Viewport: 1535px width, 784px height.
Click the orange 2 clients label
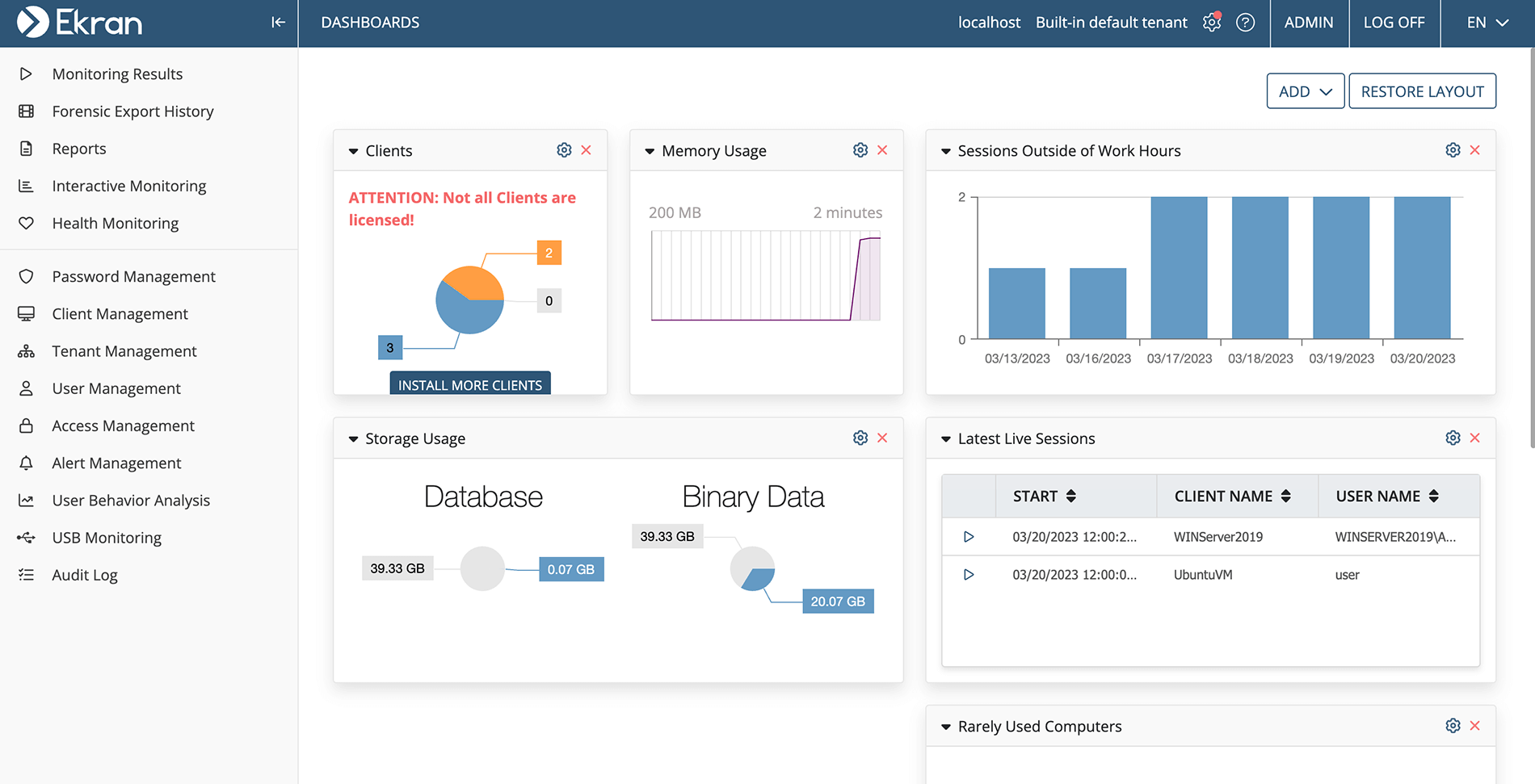549,253
